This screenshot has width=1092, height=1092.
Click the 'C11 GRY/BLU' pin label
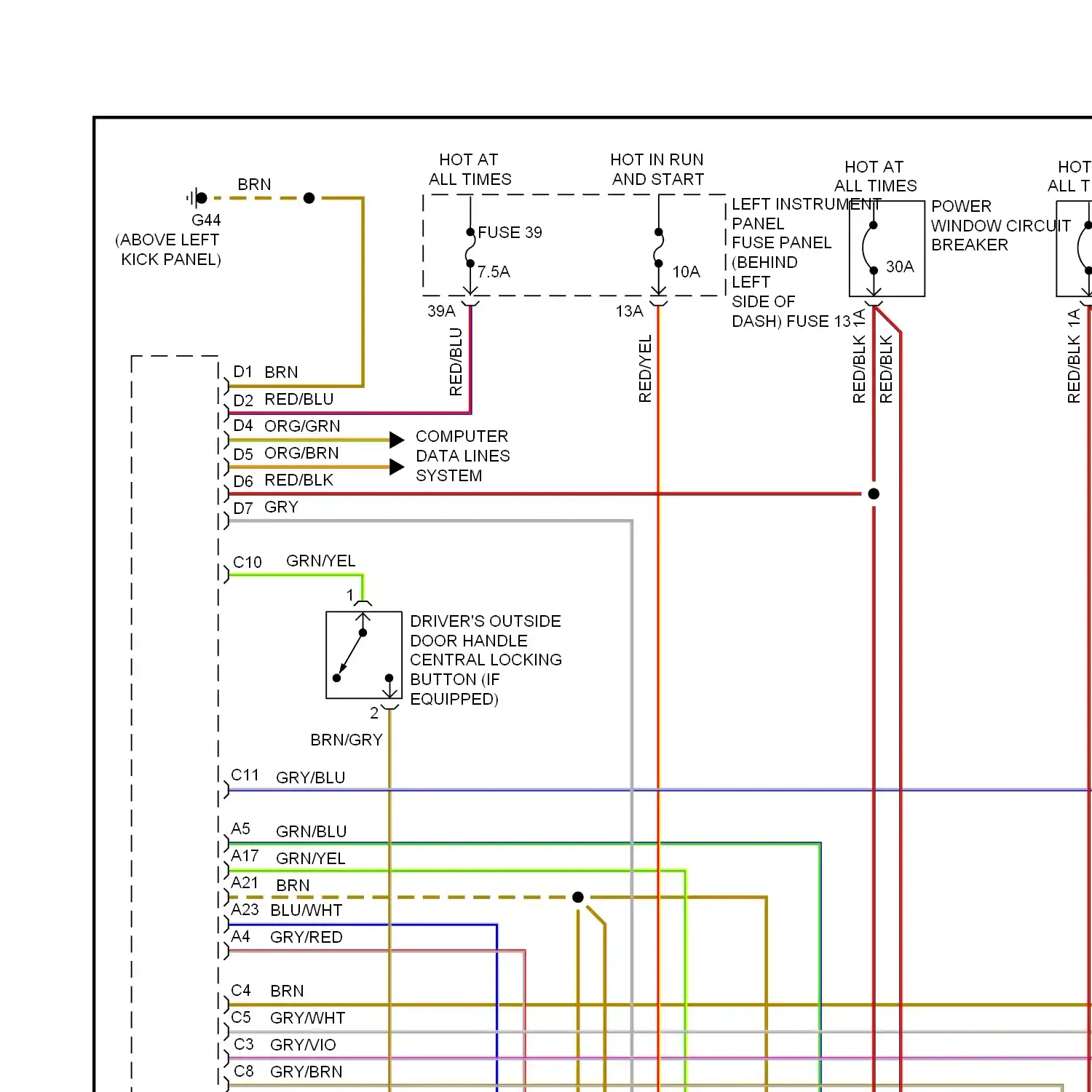[288, 777]
